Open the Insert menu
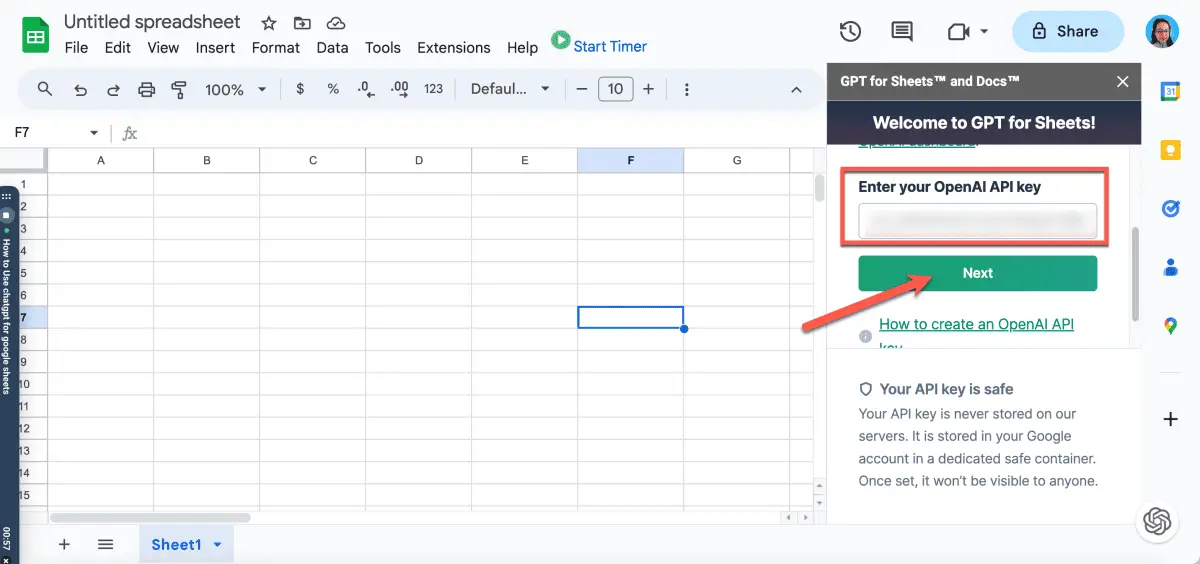Image resolution: width=1200 pixels, height=564 pixels. click(x=215, y=47)
